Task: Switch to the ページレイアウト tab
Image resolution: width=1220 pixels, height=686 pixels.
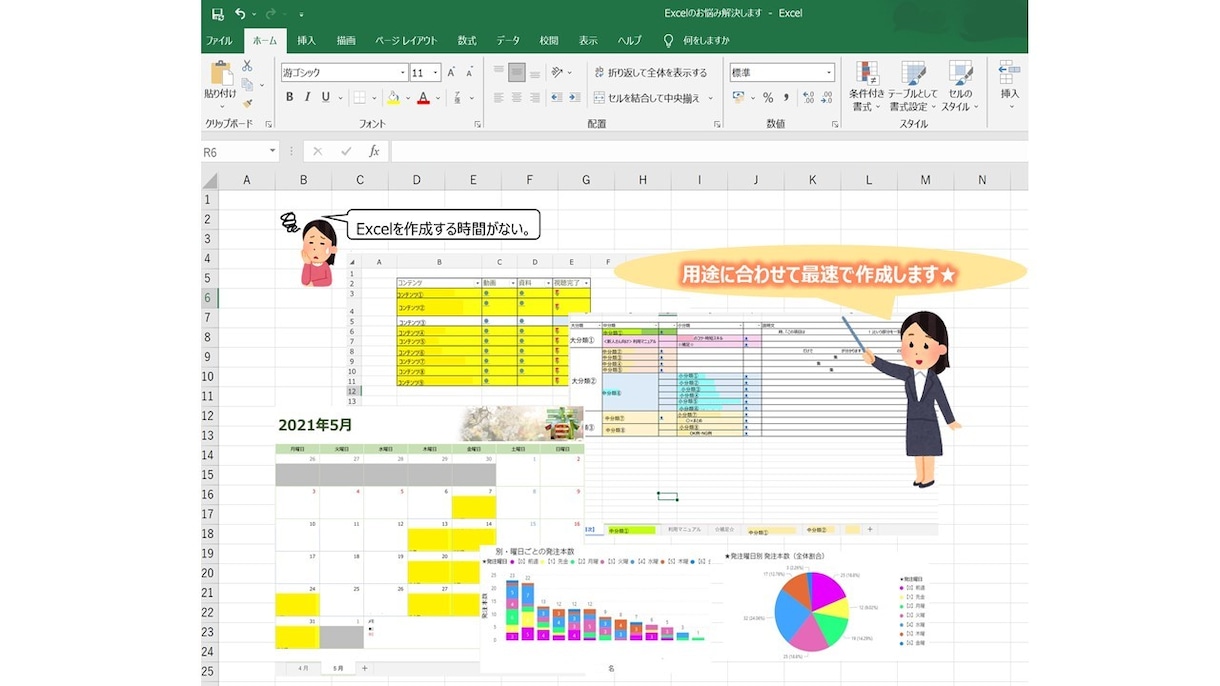Action: [x=406, y=41]
